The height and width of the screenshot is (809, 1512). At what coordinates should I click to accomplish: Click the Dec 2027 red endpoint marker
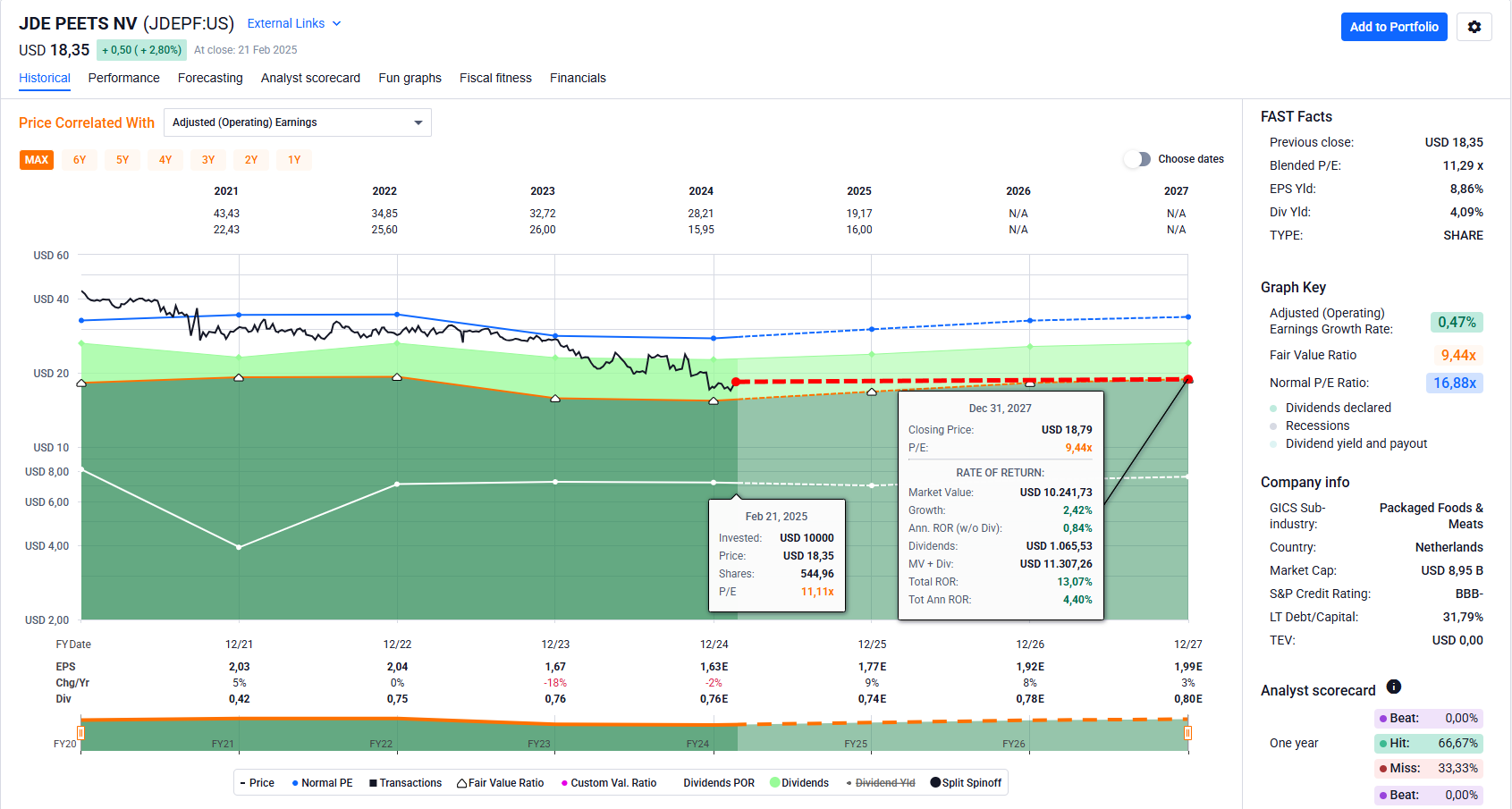(x=1187, y=380)
